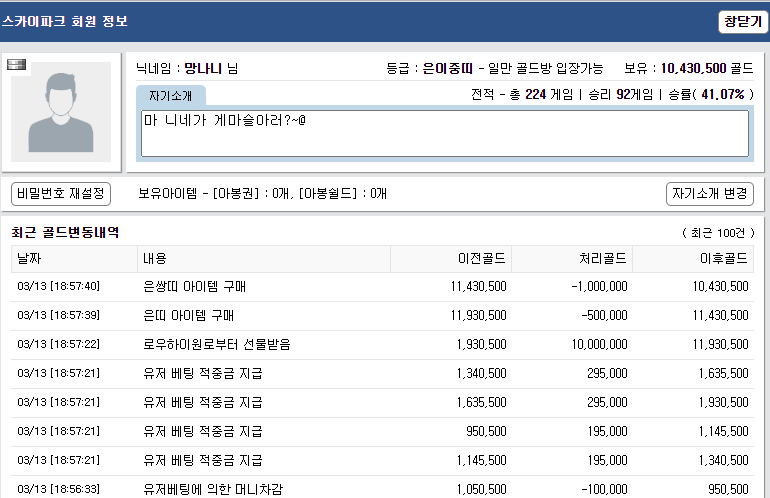770x498 pixels.
Task: Click the 스카이파크 회원 정보 title
Action: [65, 21]
